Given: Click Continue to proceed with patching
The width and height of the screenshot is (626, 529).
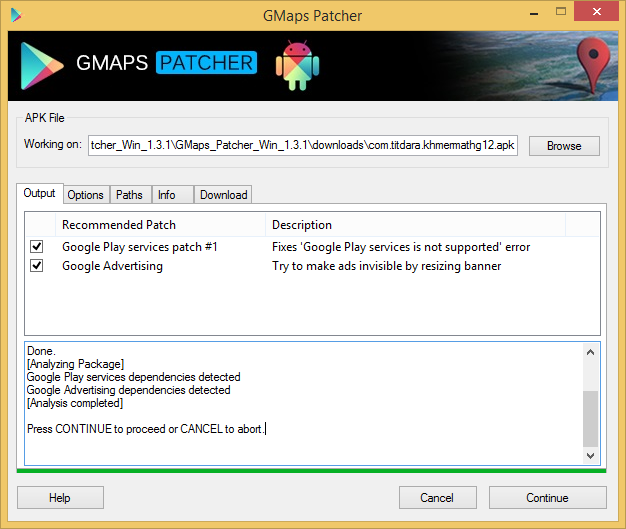Looking at the screenshot, I should click(x=547, y=497).
